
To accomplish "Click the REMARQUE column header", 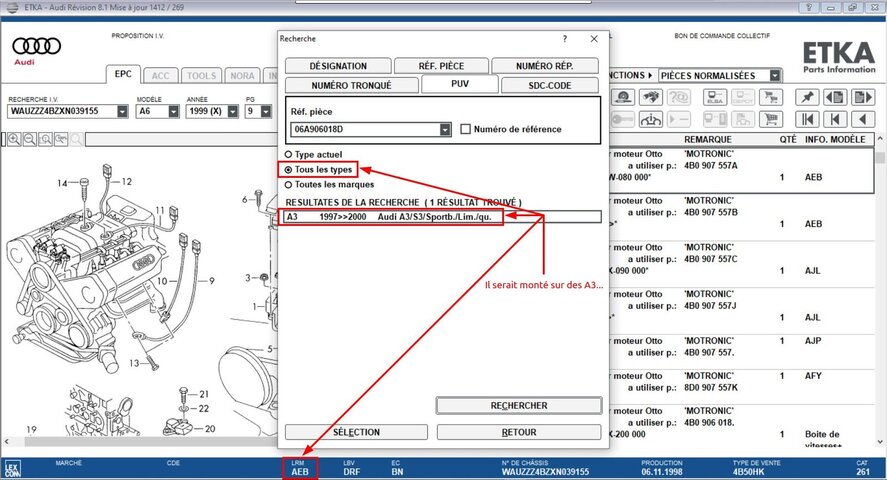I will click(x=708, y=139).
